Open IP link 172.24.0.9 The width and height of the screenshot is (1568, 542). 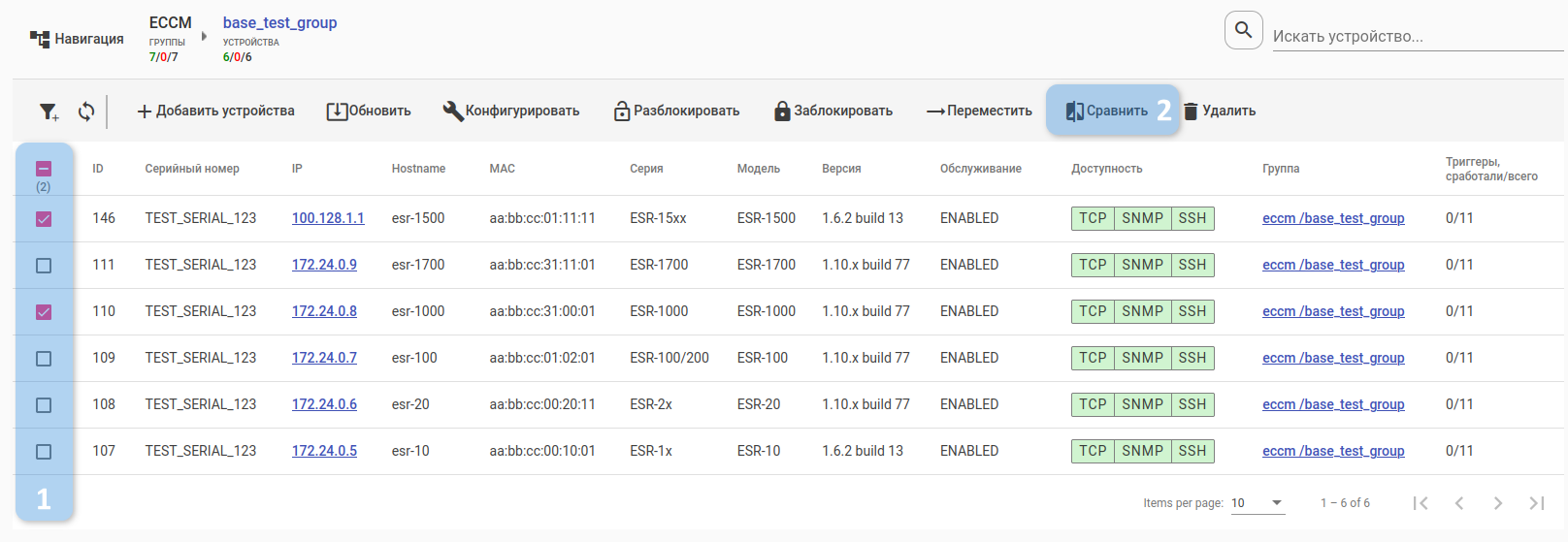click(324, 265)
